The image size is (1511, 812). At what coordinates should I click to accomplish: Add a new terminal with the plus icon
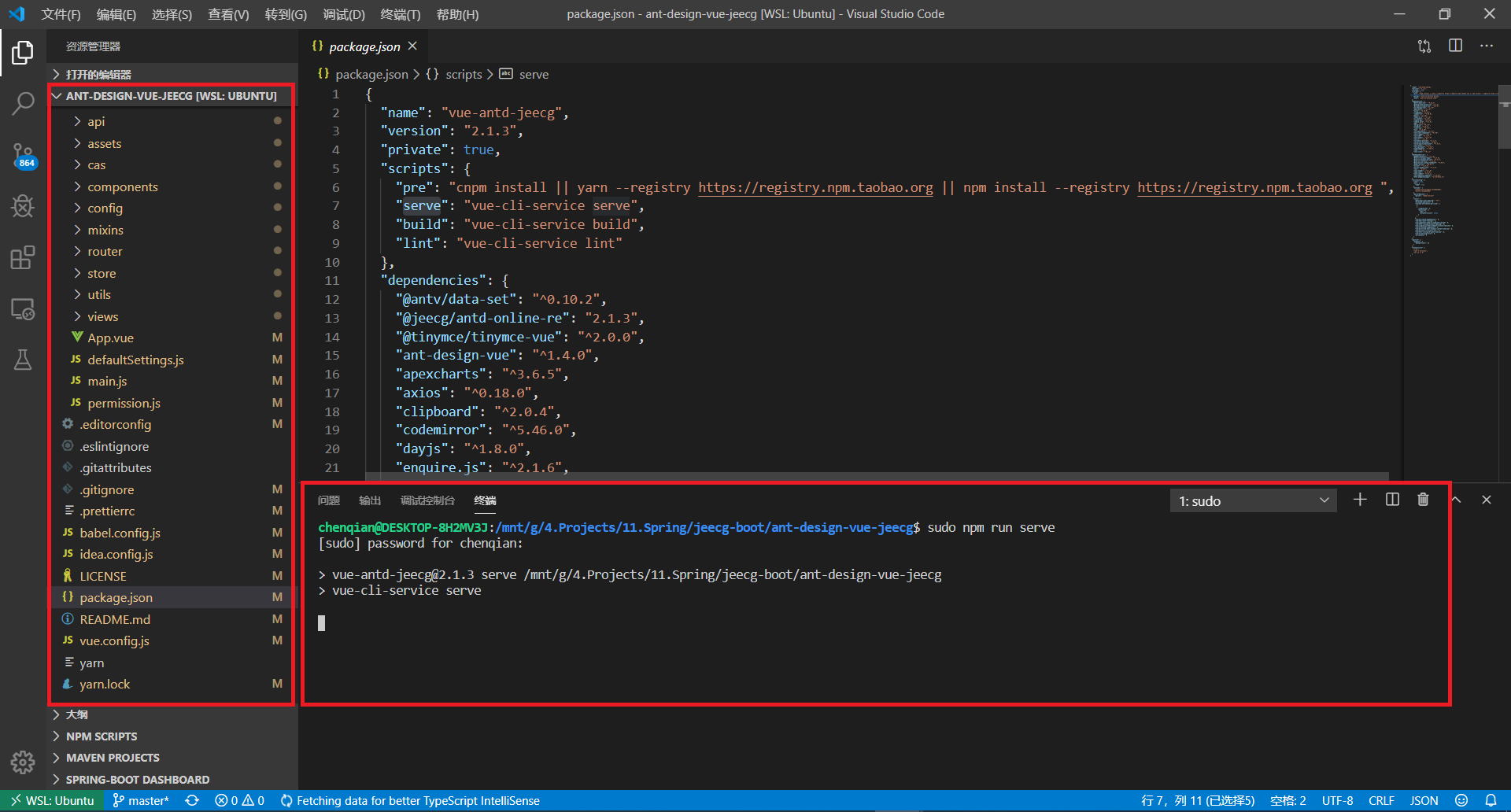point(1360,500)
